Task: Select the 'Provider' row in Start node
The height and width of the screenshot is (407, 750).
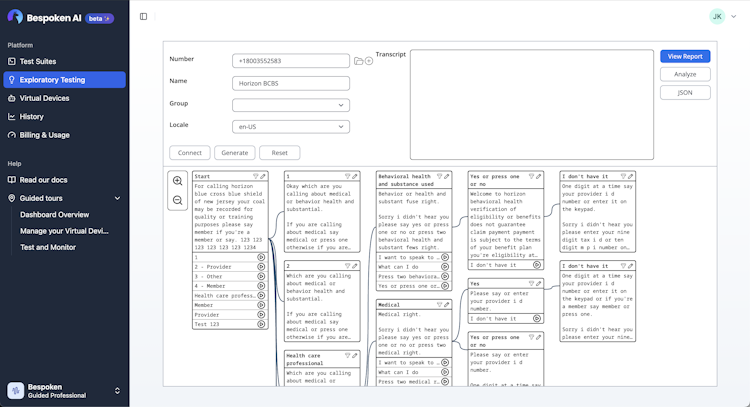Action: pyautogui.click(x=230, y=315)
